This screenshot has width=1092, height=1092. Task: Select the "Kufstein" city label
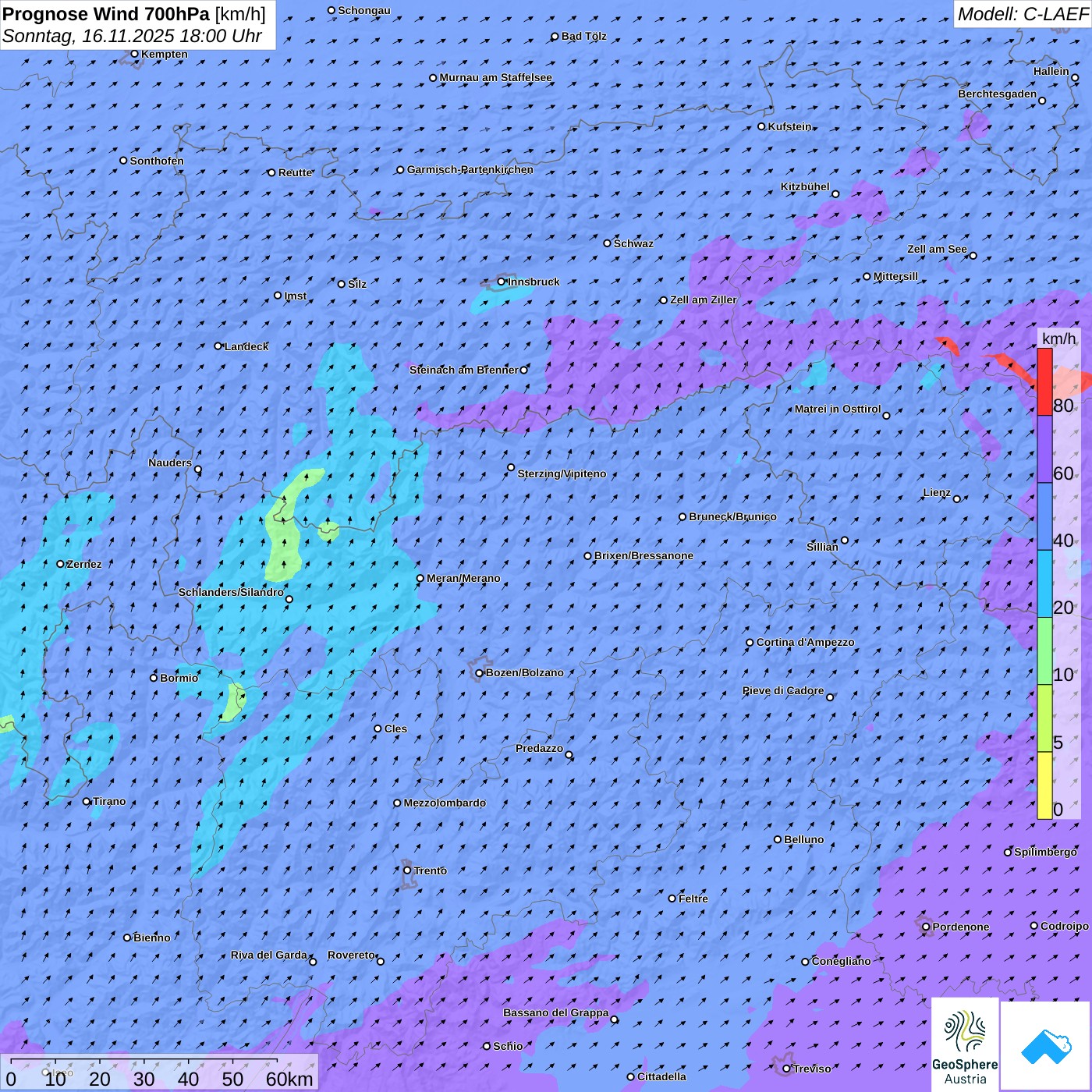tap(789, 126)
